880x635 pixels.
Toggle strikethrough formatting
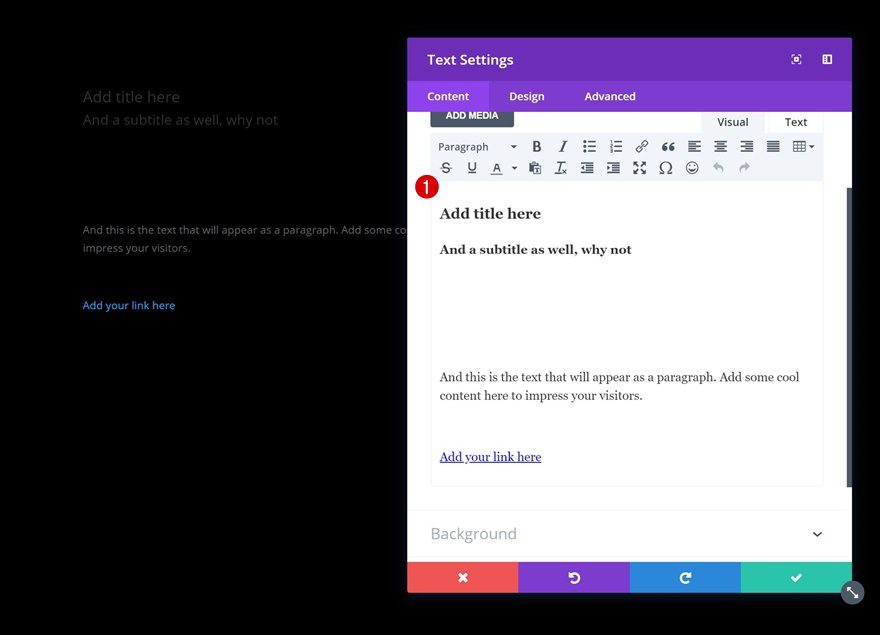point(446,168)
